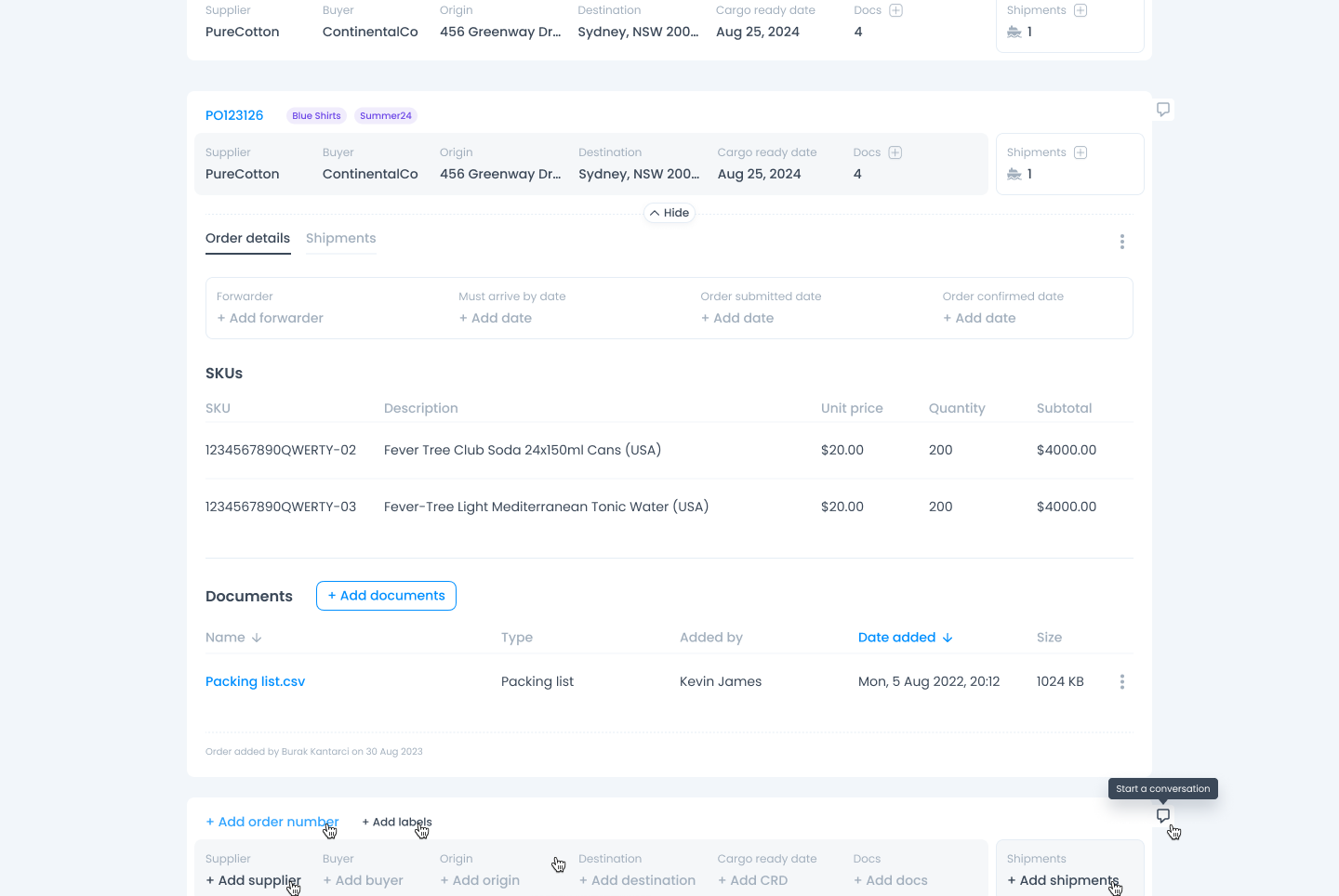Click the Add documents button
The image size is (1339, 896).
point(386,596)
